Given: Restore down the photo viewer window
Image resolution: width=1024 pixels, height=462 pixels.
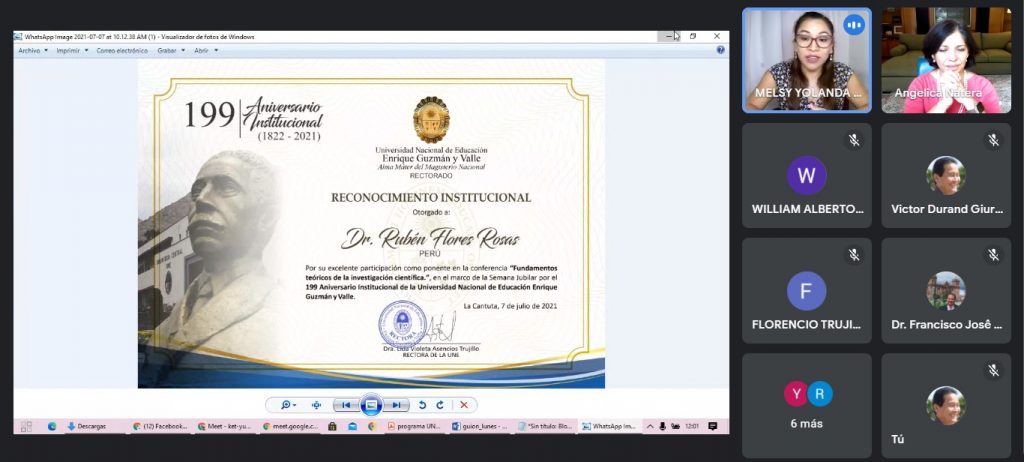Looking at the screenshot, I should coord(693,37).
